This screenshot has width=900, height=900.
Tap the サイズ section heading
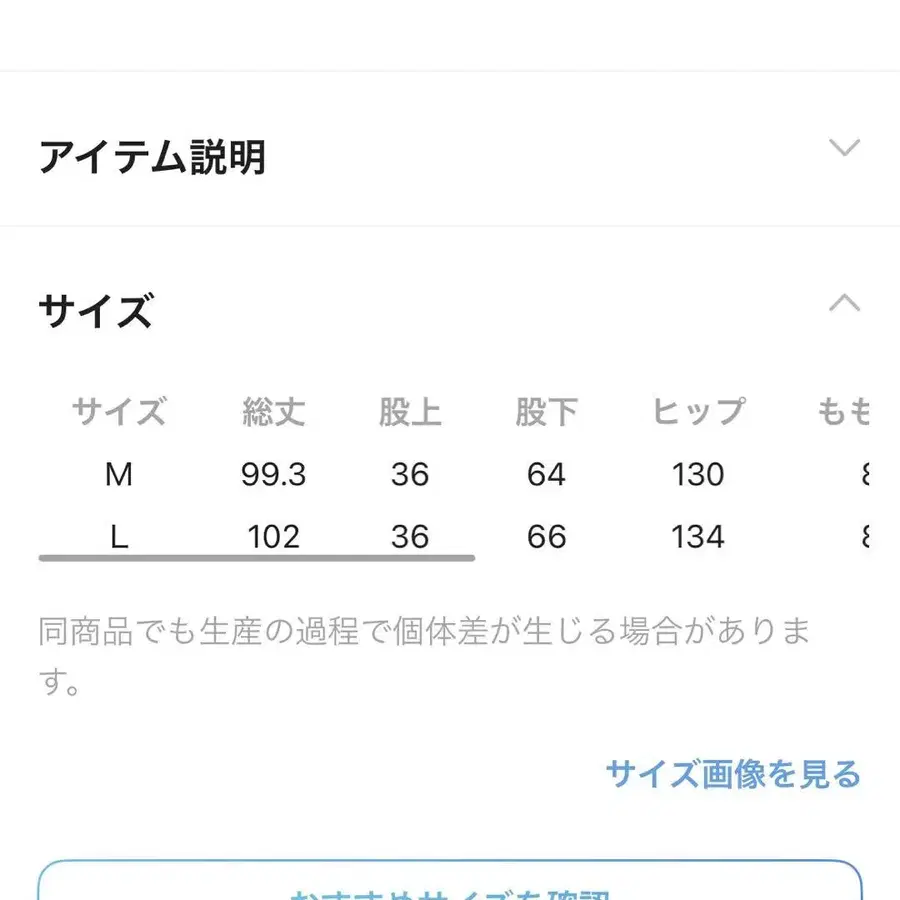click(96, 311)
